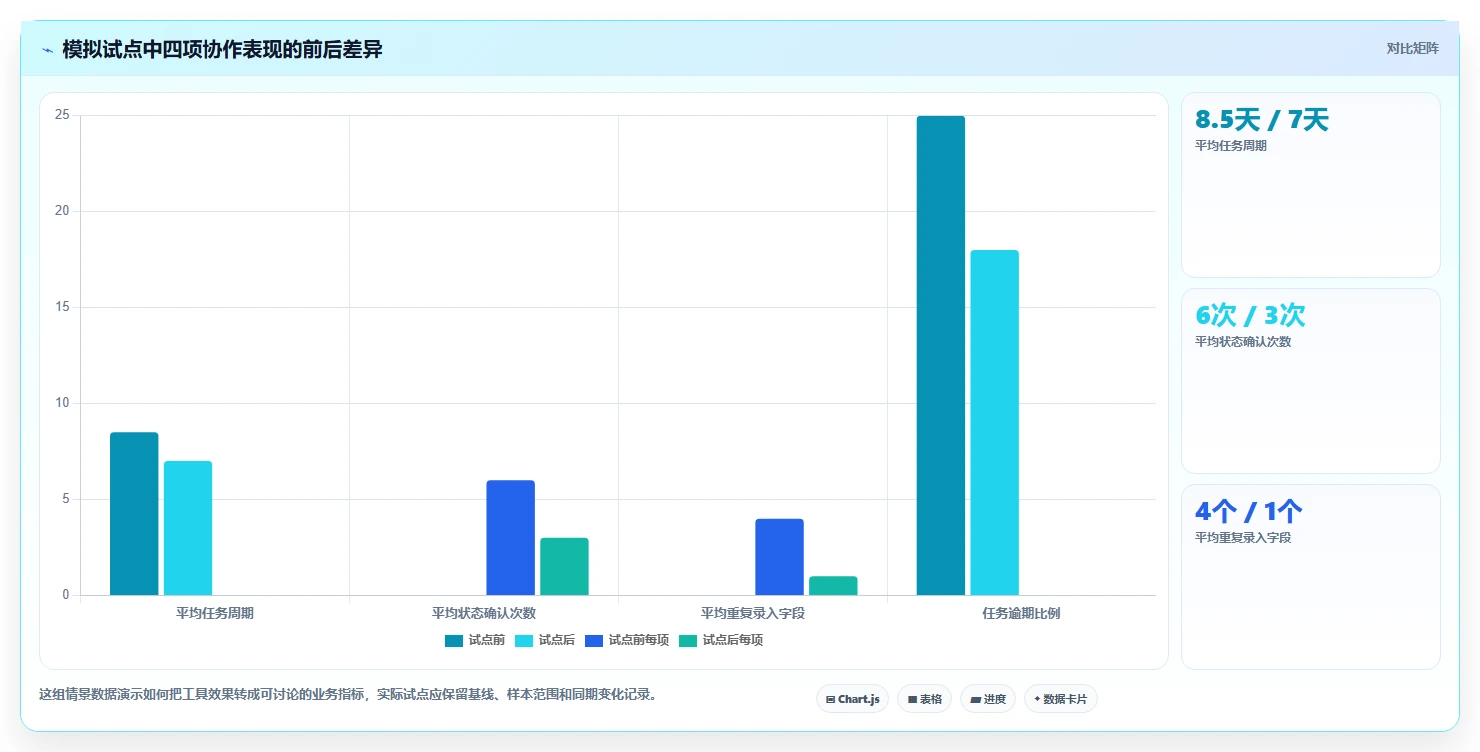Image resolution: width=1480 pixels, height=752 pixels.
Task: Select the 表格 tag chip
Action: (924, 699)
